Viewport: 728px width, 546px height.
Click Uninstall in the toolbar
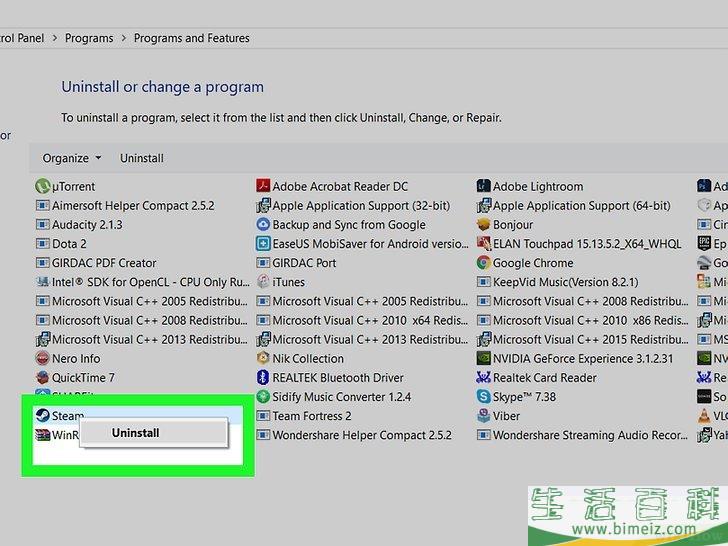coord(141,158)
